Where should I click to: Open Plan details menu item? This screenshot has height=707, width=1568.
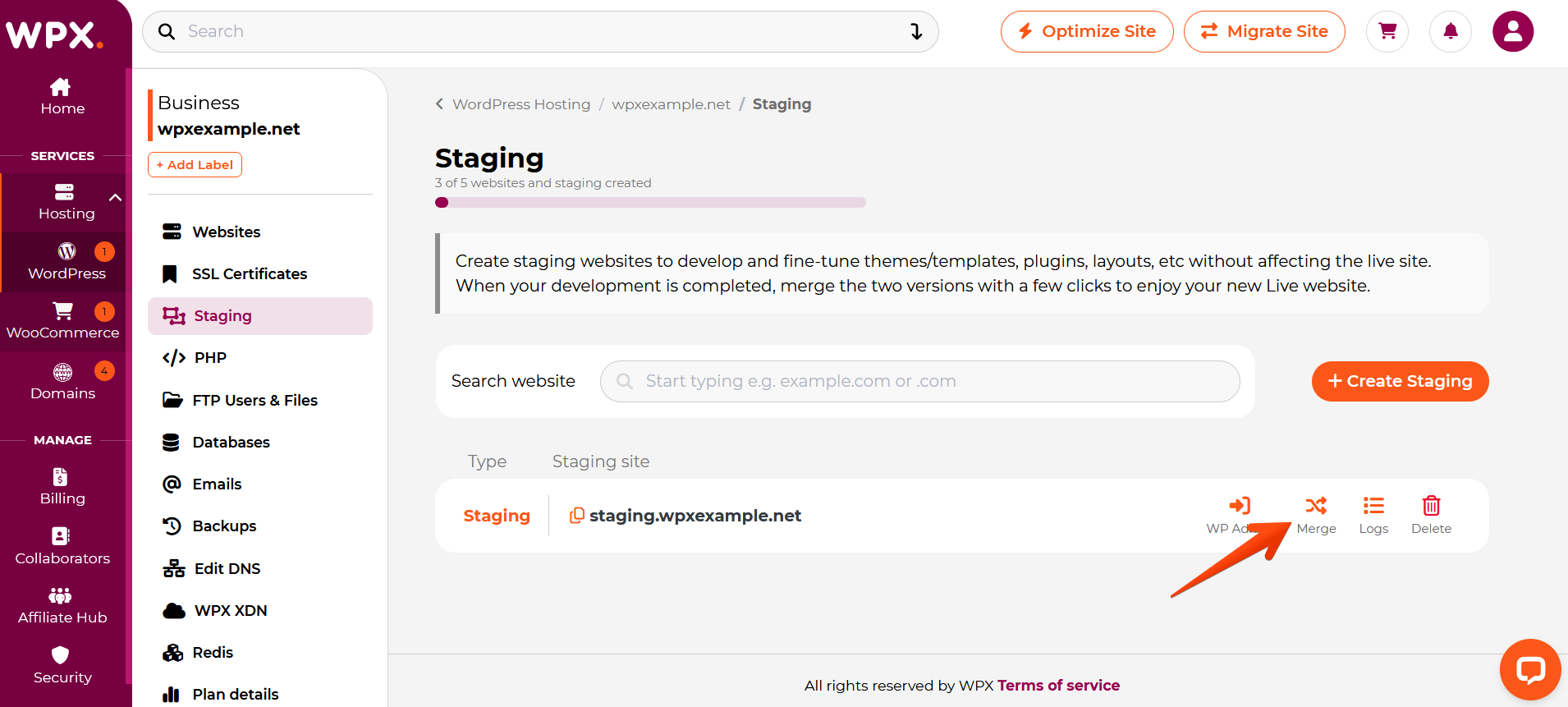[x=260, y=695]
